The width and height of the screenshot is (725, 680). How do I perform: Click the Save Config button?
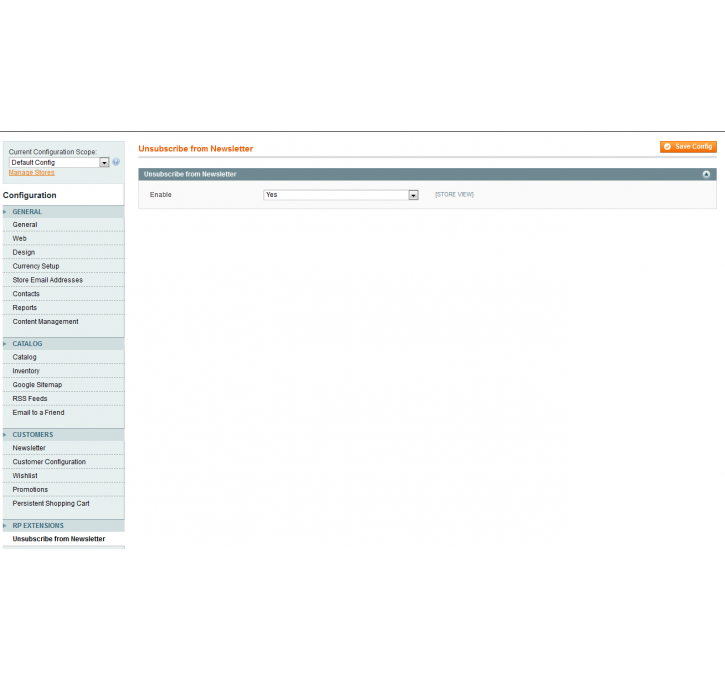pos(688,147)
